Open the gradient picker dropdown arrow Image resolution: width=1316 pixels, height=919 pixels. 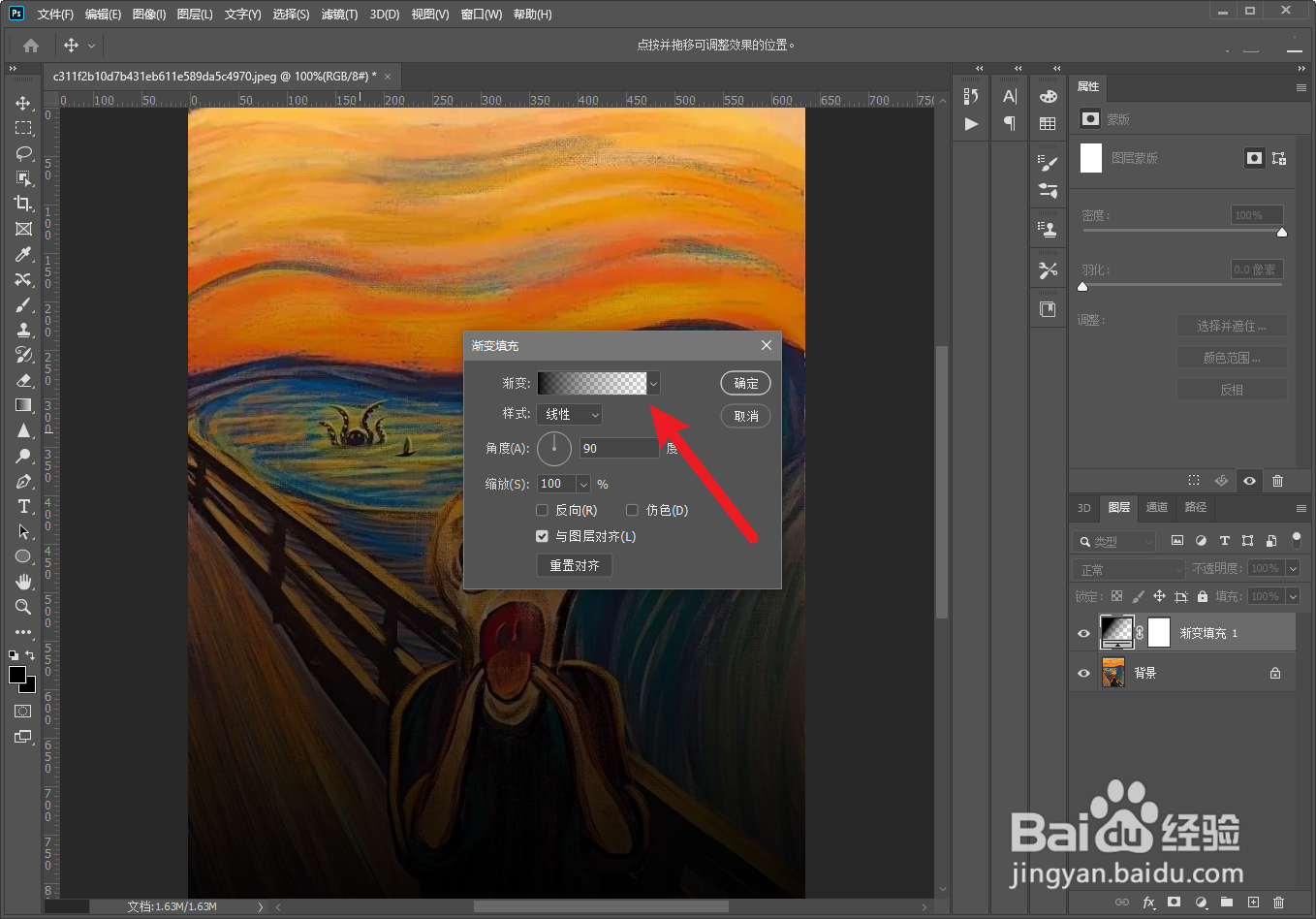(x=654, y=384)
